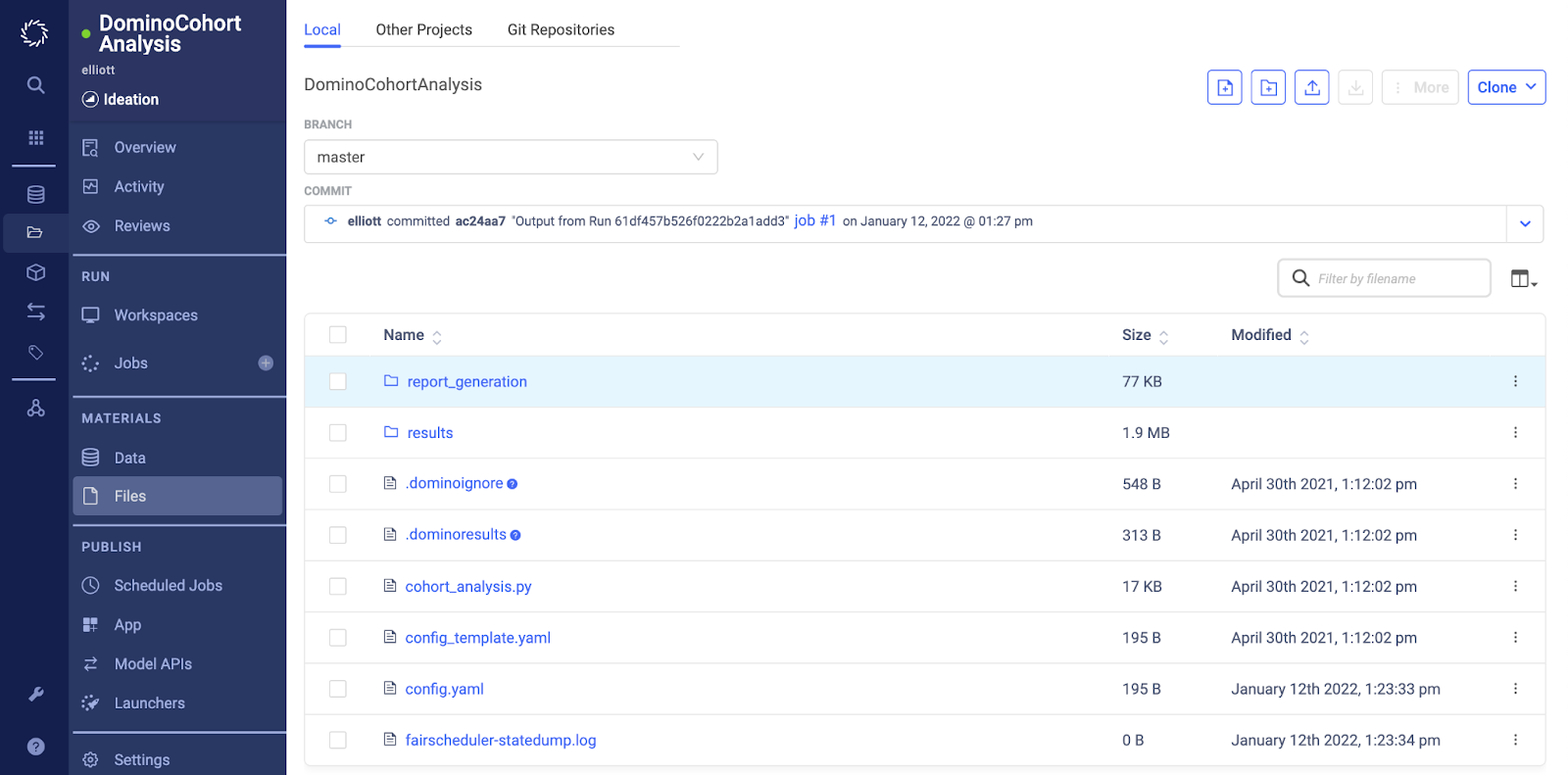Open the column display dropdown

pyautogui.click(x=1524, y=279)
